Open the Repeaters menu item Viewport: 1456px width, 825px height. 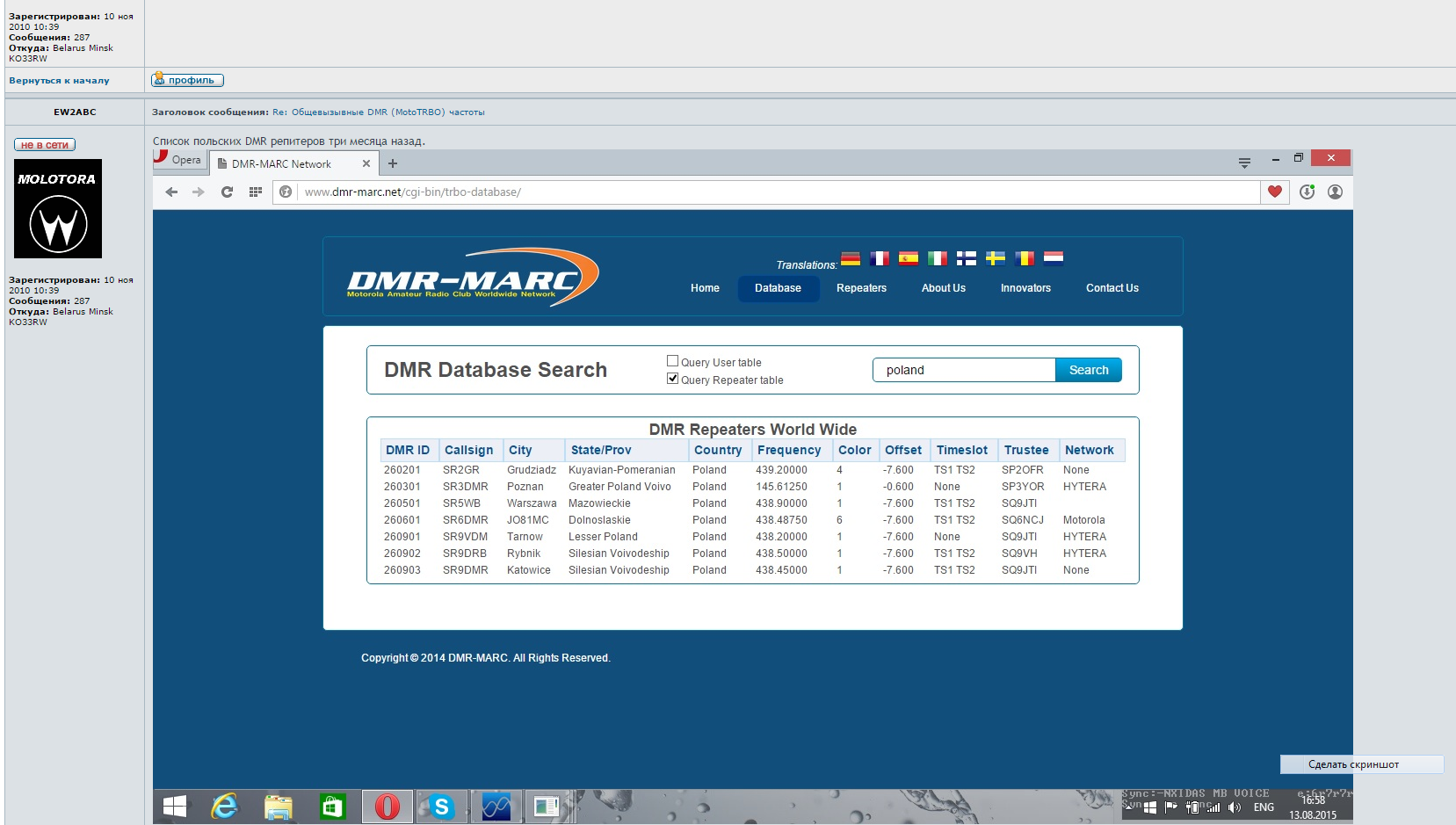click(861, 288)
